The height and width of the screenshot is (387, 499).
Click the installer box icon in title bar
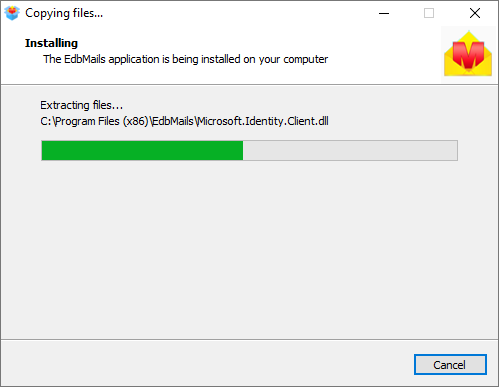[x=12, y=13]
